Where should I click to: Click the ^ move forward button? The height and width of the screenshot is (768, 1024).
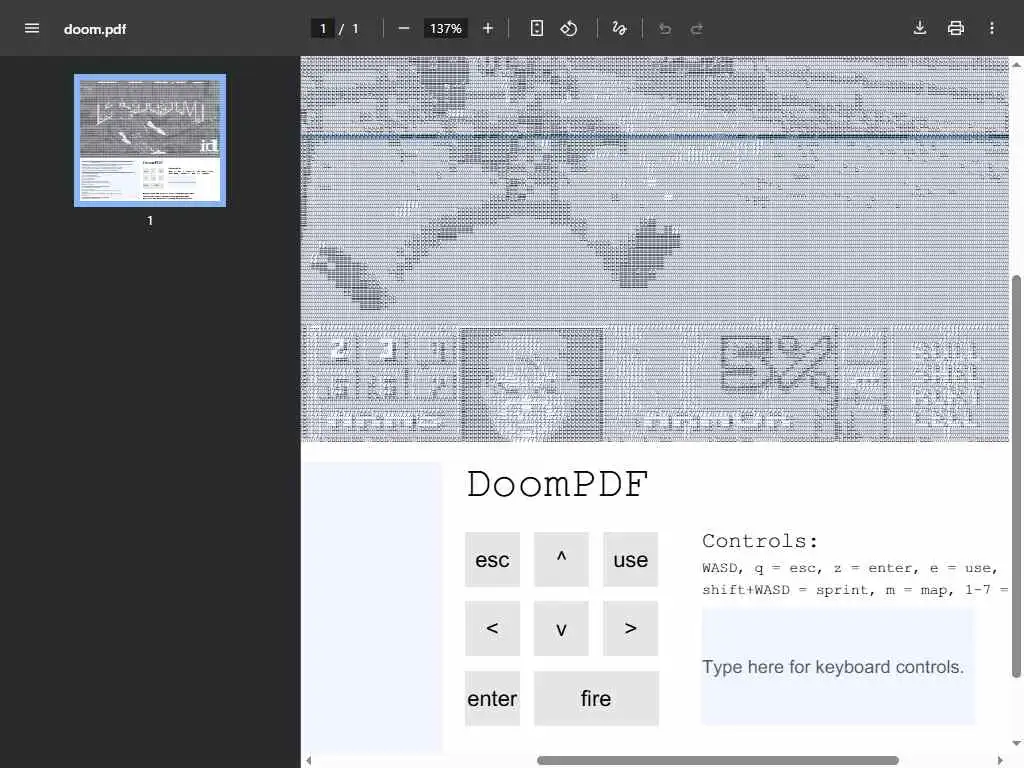pyautogui.click(x=561, y=559)
